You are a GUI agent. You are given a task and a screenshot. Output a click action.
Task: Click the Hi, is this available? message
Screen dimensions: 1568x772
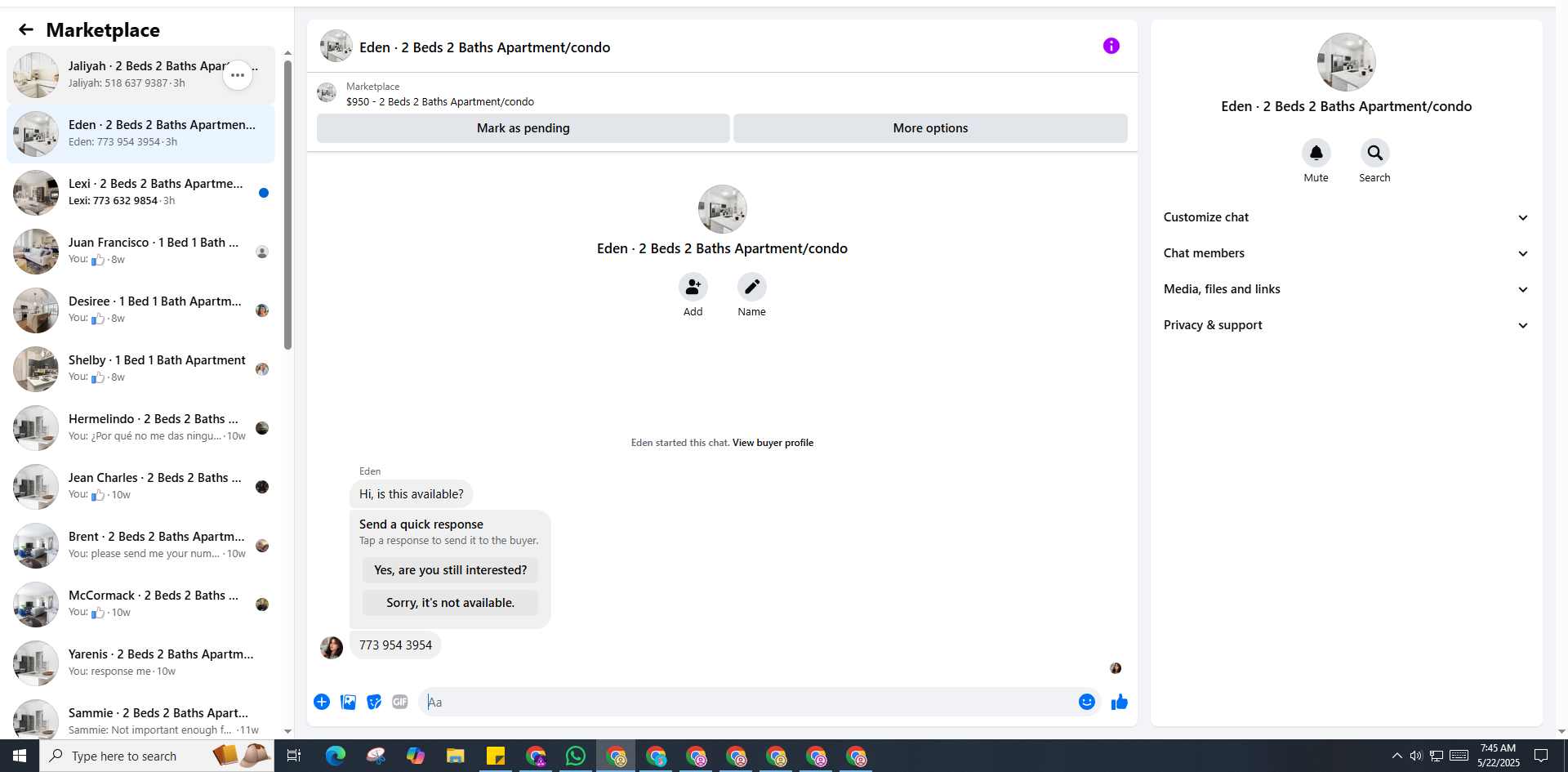tap(411, 494)
